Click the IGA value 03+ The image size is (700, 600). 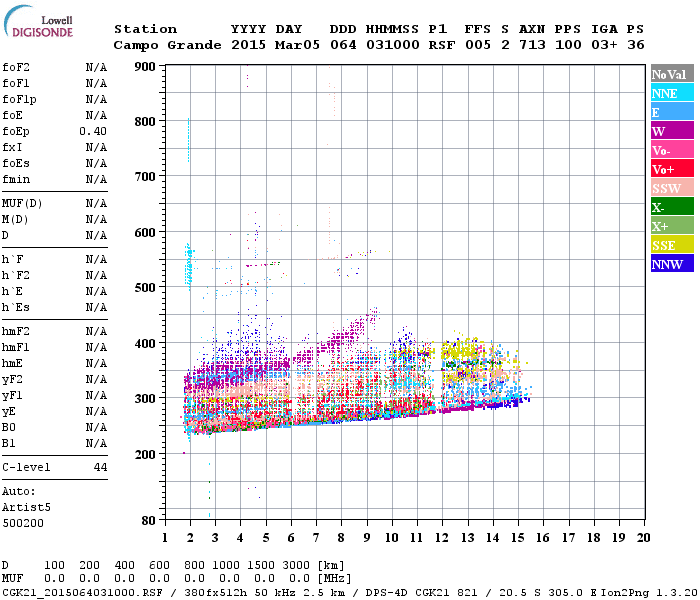pyautogui.click(x=604, y=45)
